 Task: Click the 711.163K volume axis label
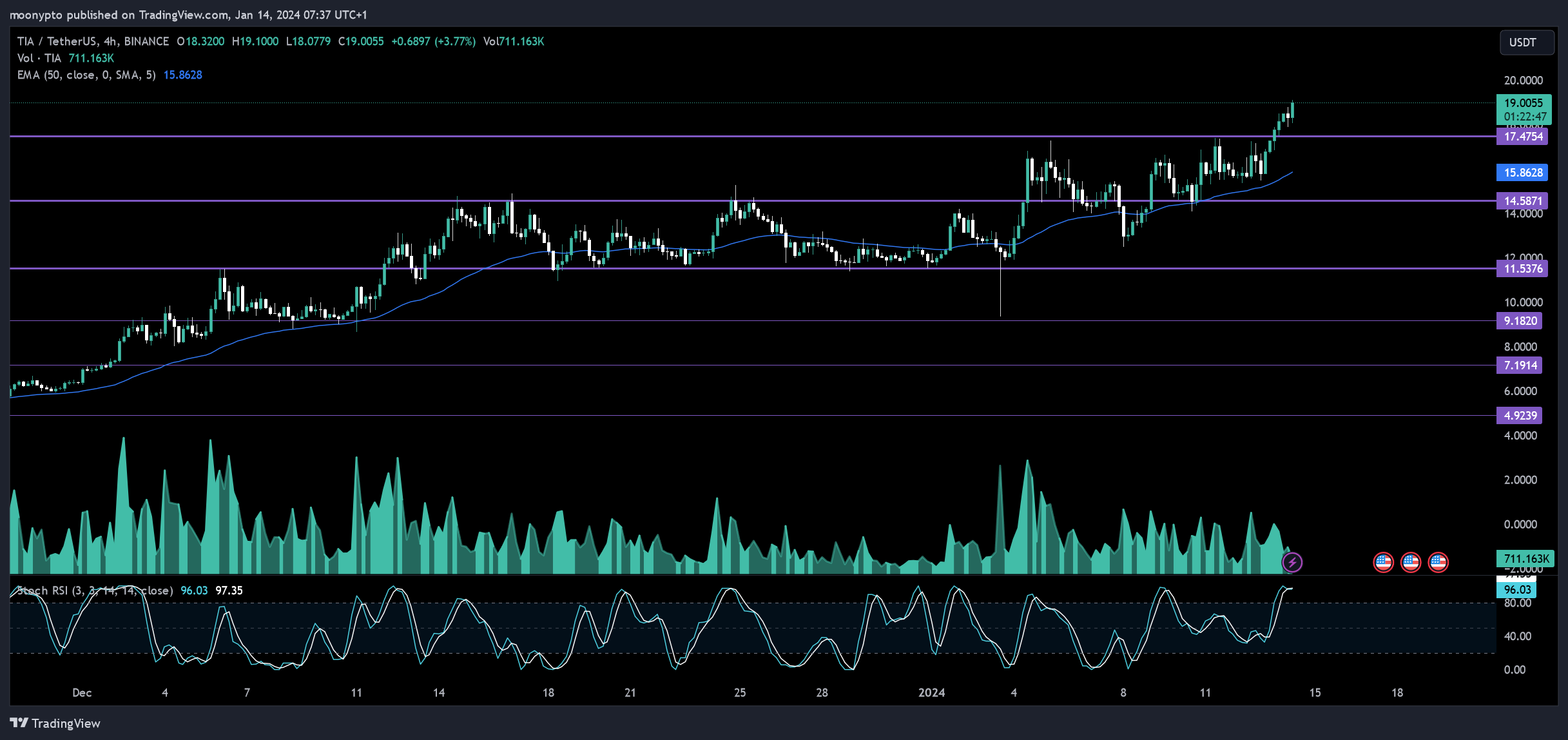1526,559
